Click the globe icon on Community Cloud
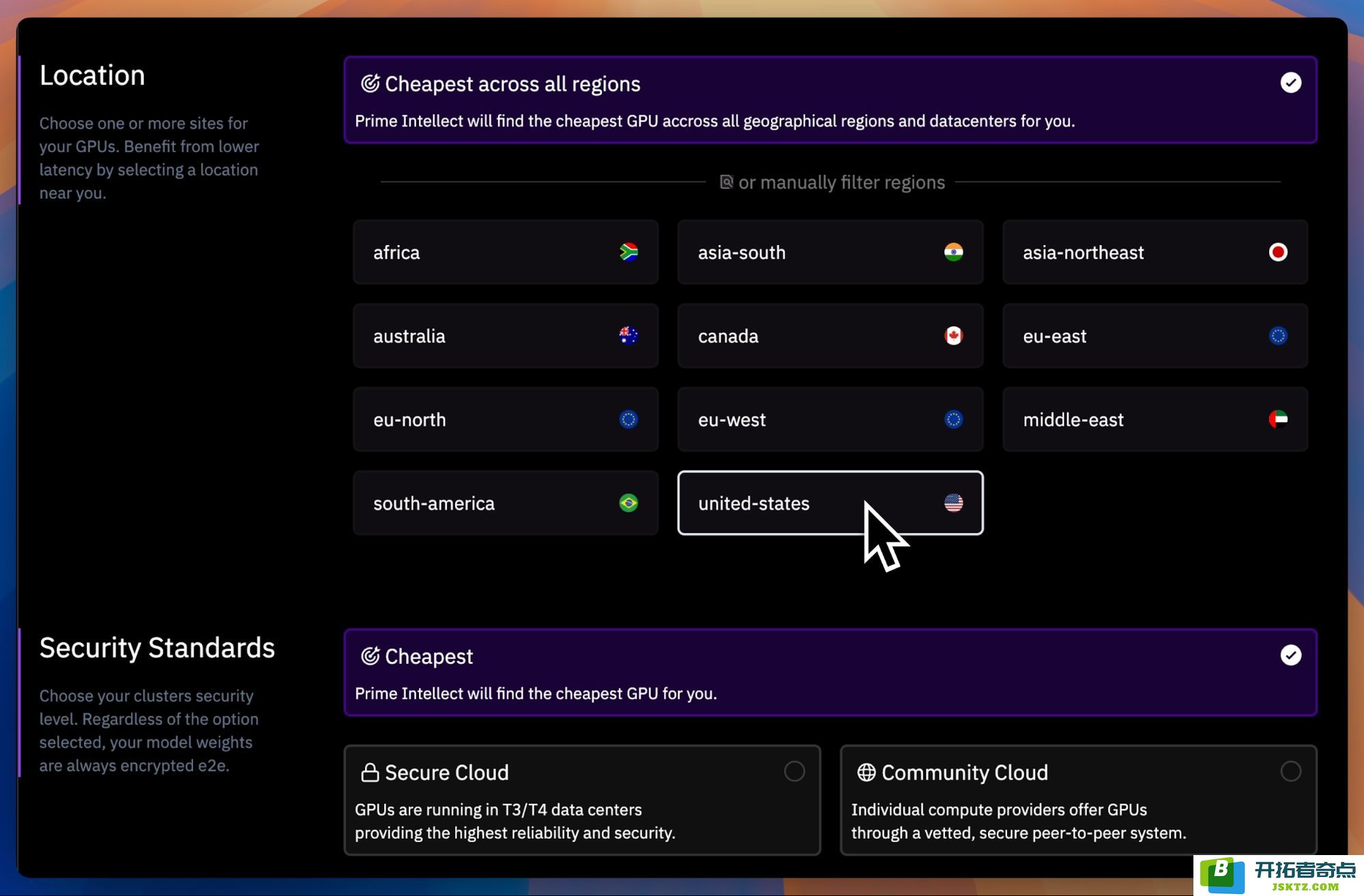Screen dimensions: 1364x896 click(866, 772)
